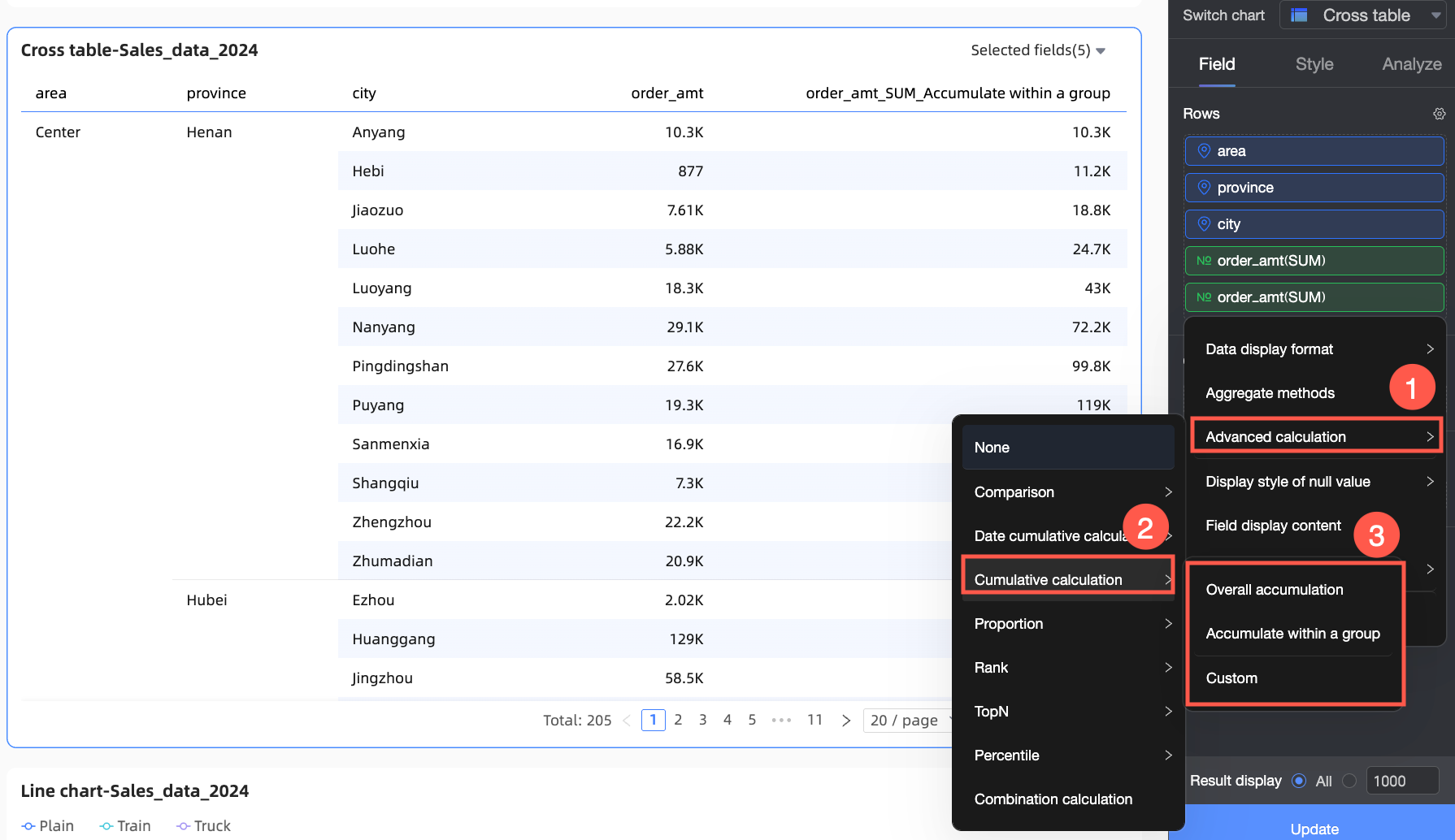Expand the TopN submenu arrow
Viewport: 1455px width, 840px height.
(x=1168, y=712)
